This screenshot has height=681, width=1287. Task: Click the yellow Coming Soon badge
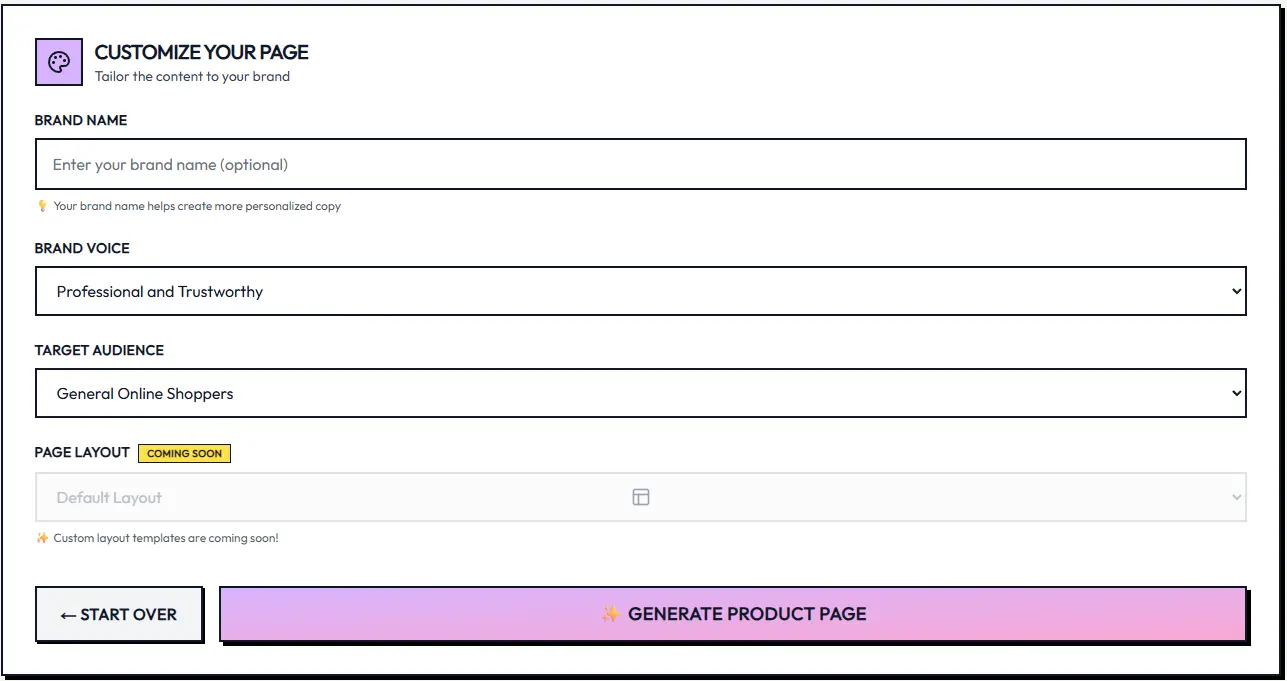(x=185, y=453)
